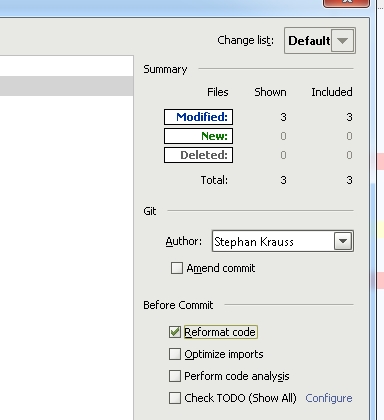
Task: Select the highlighted gray row in file list
Action: (67, 86)
